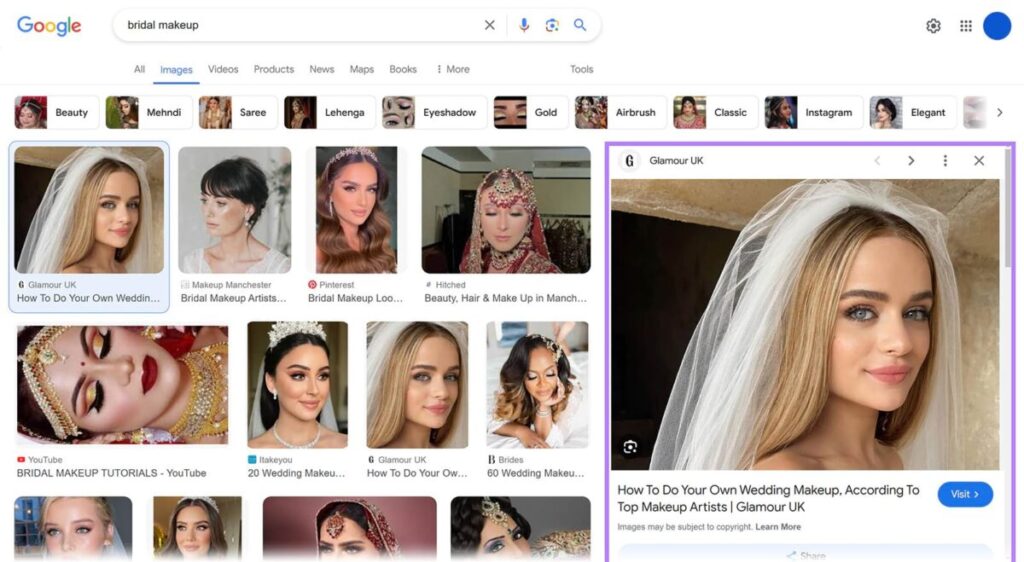
Task: Show next image in preview panel
Action: pyautogui.click(x=911, y=161)
